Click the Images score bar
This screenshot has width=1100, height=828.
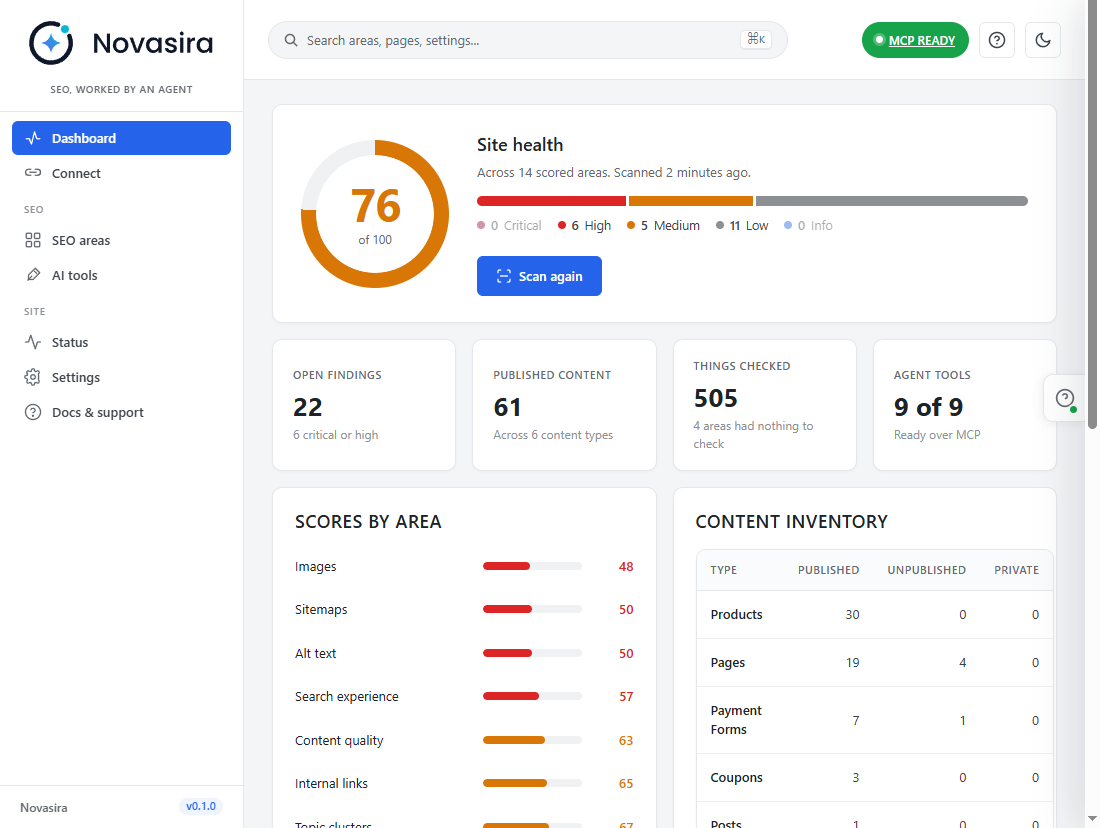tap(532, 566)
